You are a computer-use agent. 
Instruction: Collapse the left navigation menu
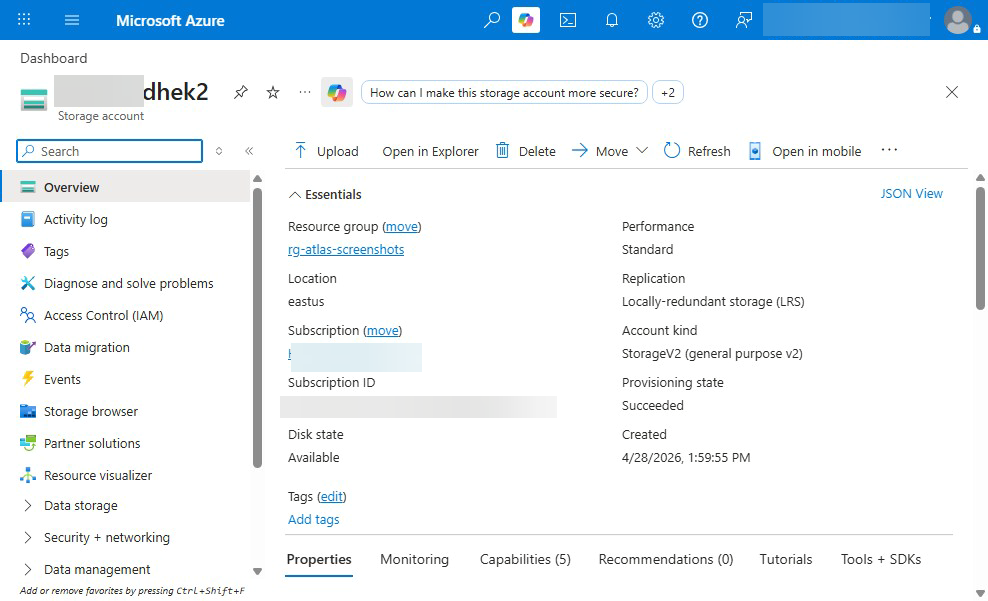[x=249, y=151]
